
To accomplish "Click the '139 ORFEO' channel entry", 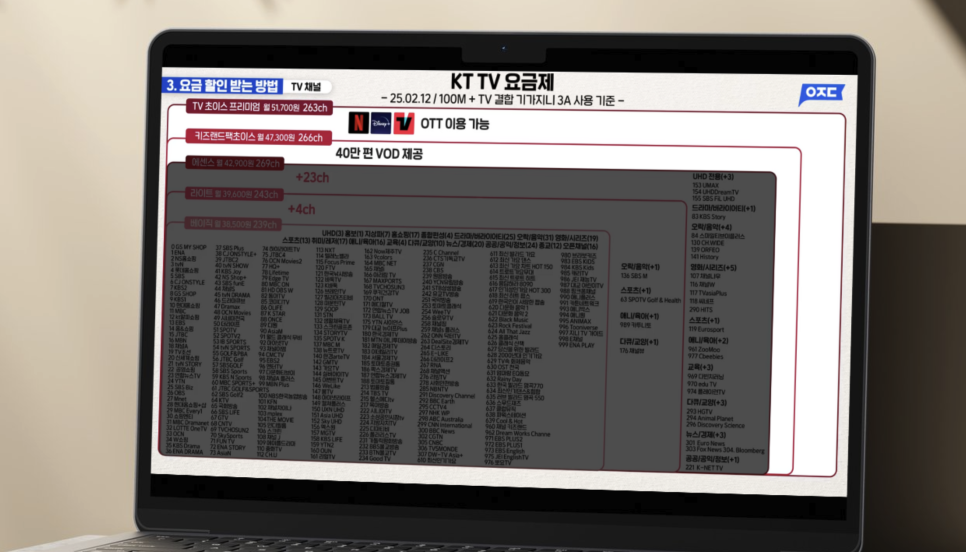I will [705, 250].
